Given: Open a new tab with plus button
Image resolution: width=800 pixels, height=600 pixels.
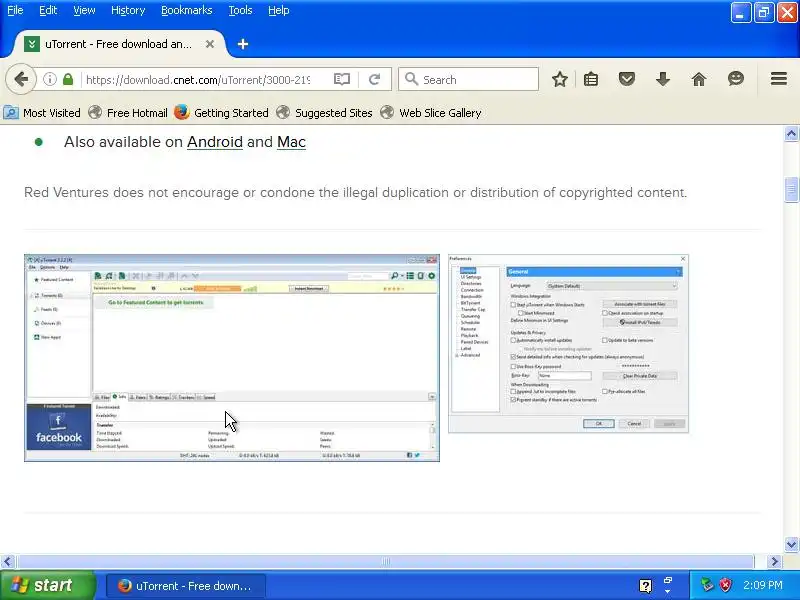Looking at the screenshot, I should click(243, 44).
